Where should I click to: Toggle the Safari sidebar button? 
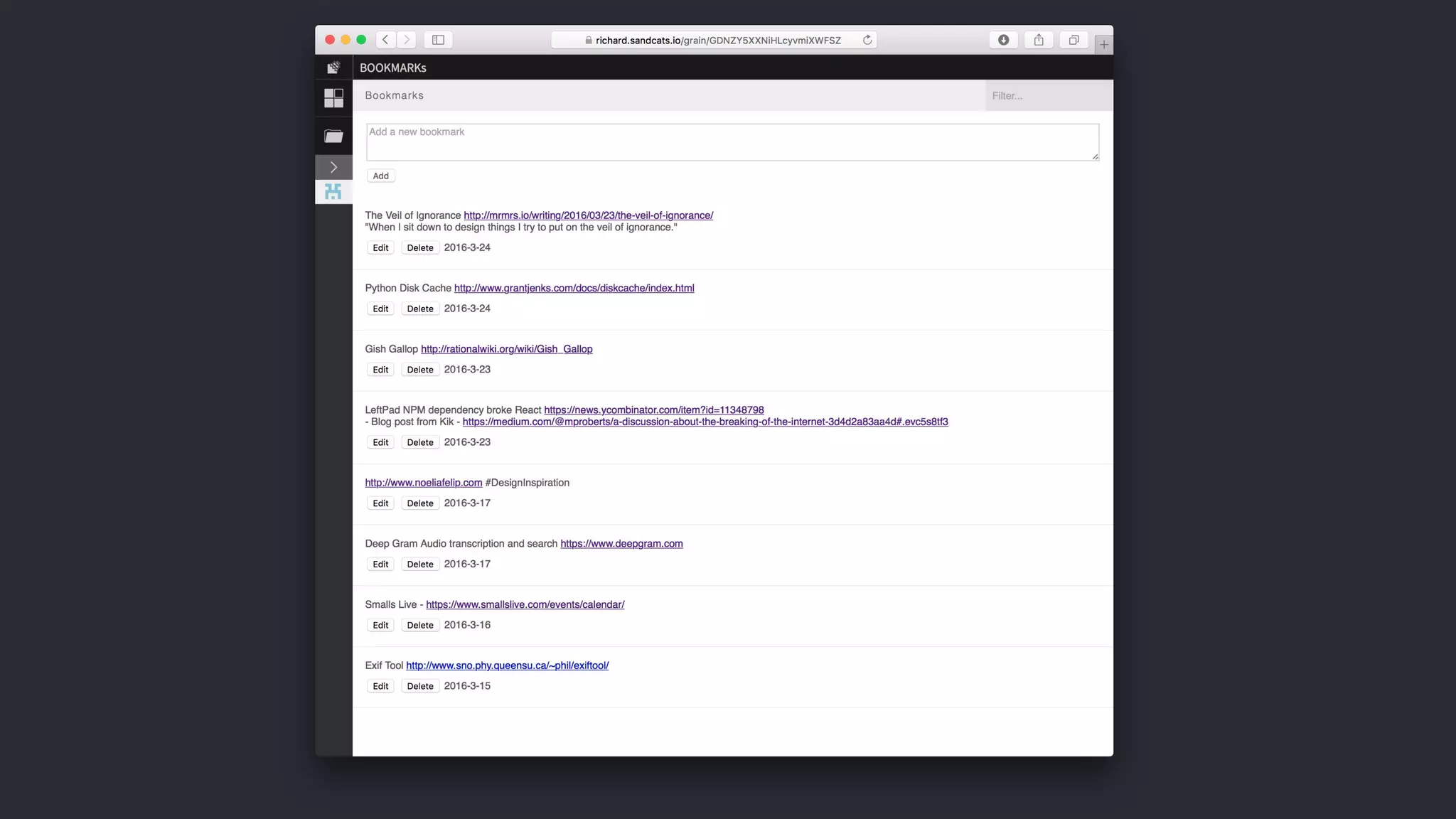pyautogui.click(x=439, y=40)
